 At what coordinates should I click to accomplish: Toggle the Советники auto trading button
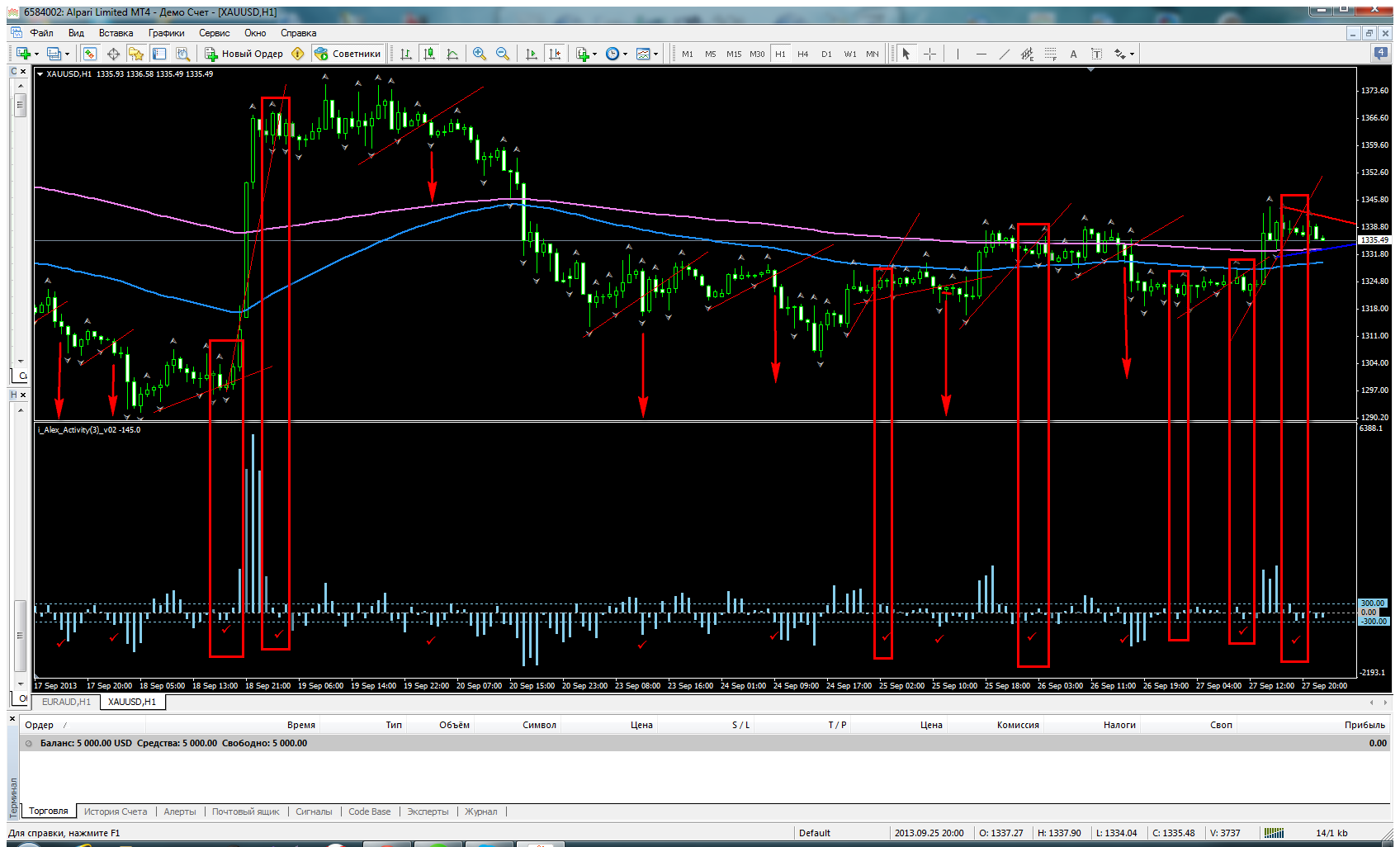(348, 54)
